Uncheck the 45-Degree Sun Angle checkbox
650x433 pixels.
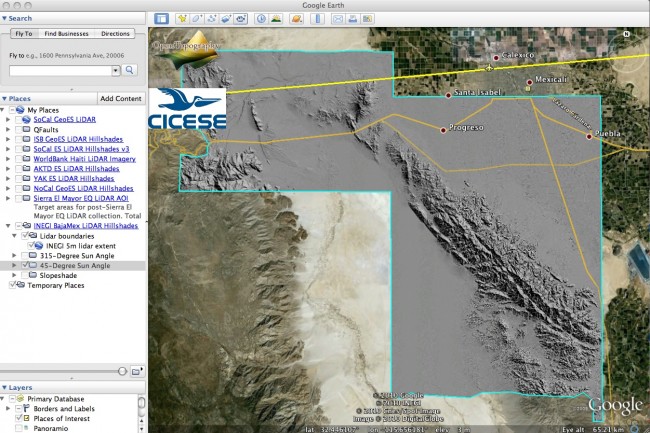pos(25,265)
